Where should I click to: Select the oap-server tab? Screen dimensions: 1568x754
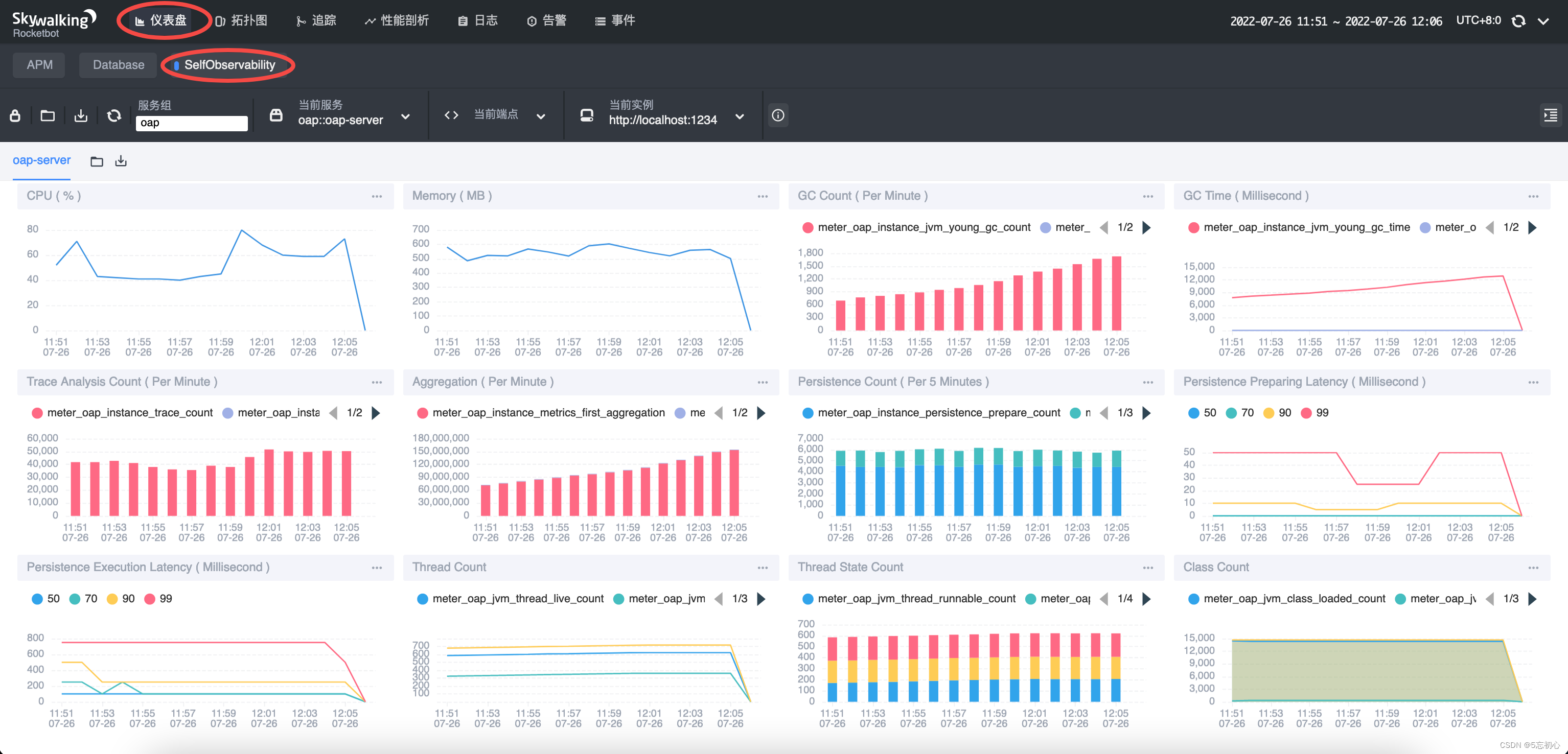41,160
